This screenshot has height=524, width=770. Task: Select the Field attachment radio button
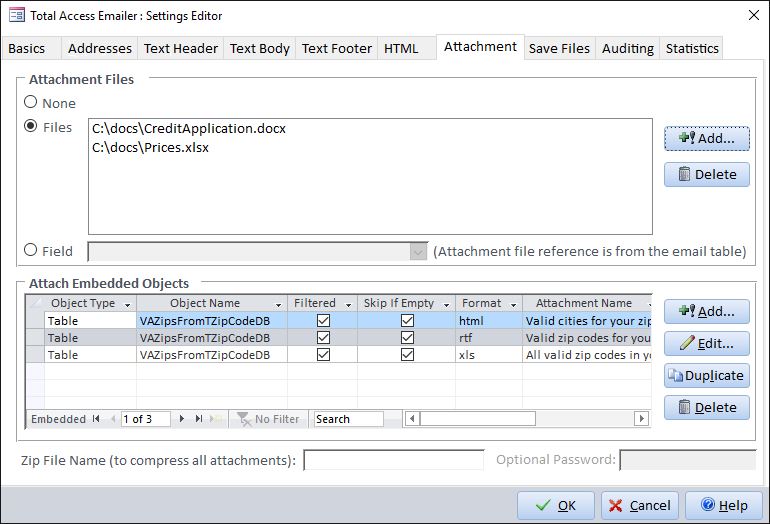point(31,250)
